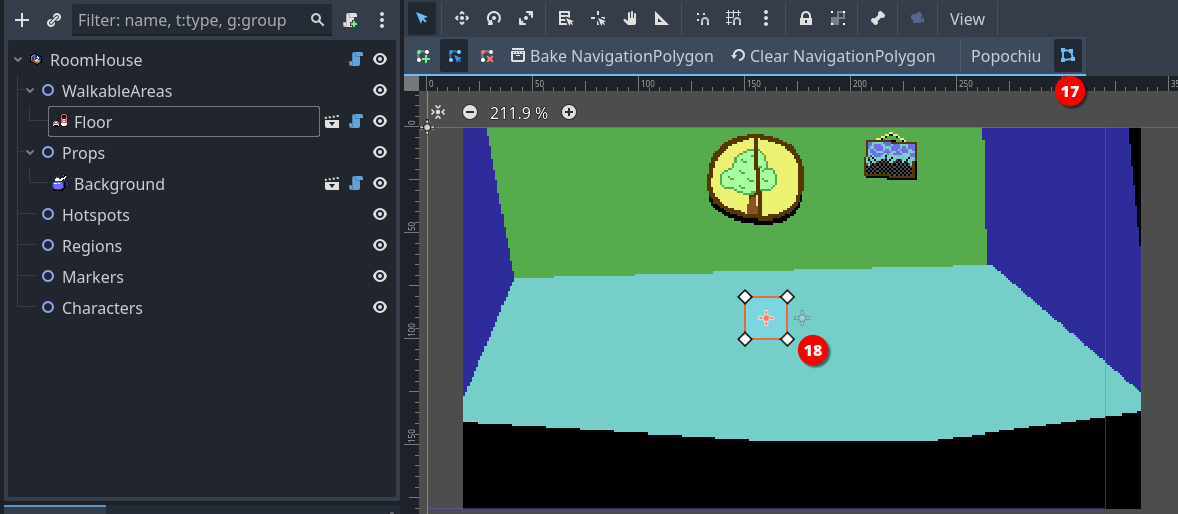Open Background's scene in editor icon
1178x514 pixels.
pos(332,183)
